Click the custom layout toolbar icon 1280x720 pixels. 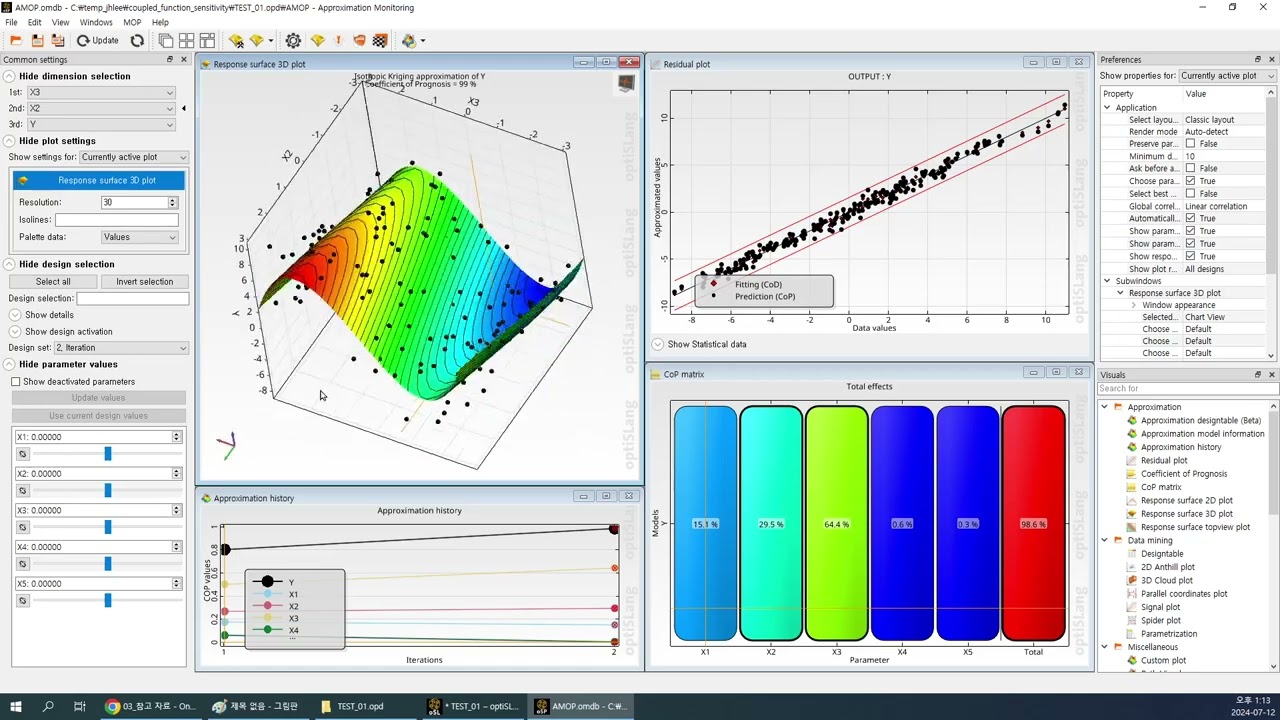[207, 41]
